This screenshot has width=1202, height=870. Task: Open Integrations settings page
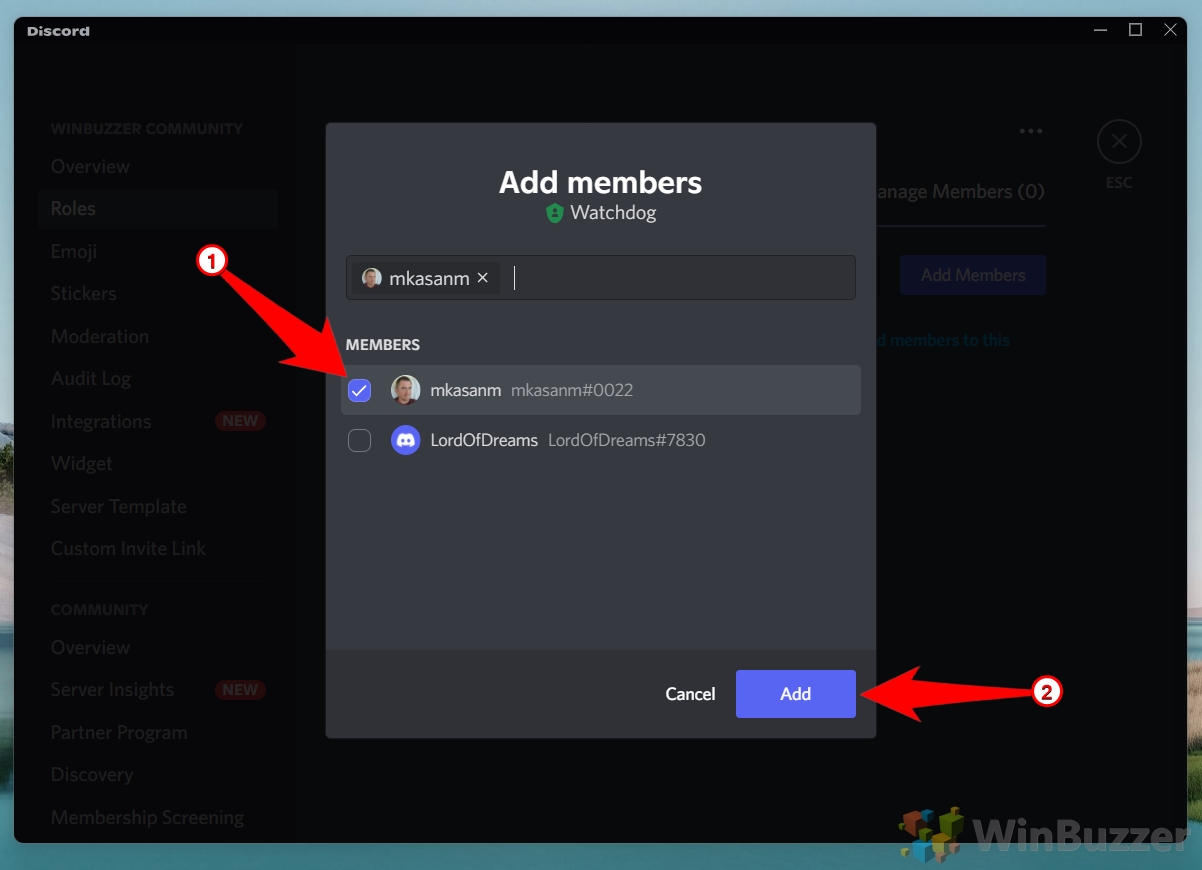coord(101,421)
